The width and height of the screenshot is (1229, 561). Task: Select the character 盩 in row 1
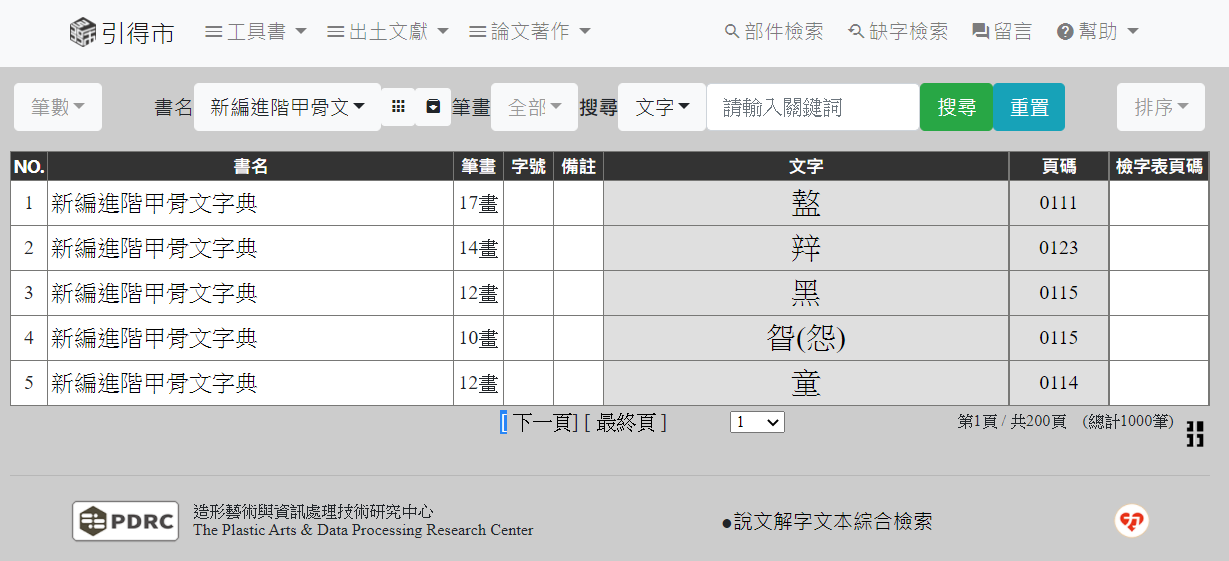tap(806, 204)
